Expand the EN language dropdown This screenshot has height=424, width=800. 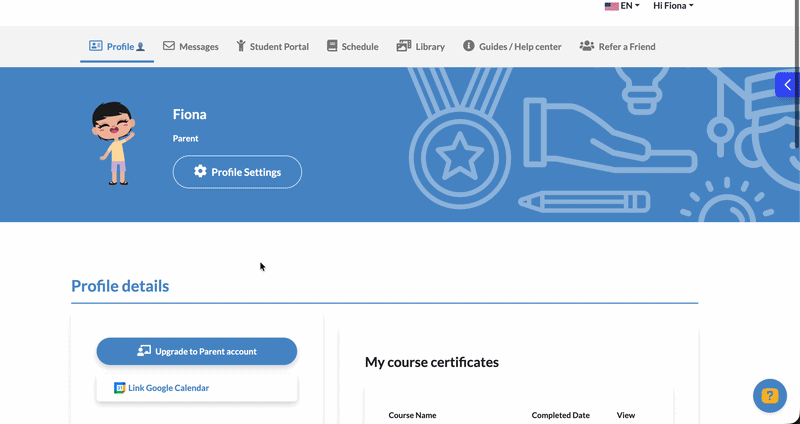click(622, 6)
